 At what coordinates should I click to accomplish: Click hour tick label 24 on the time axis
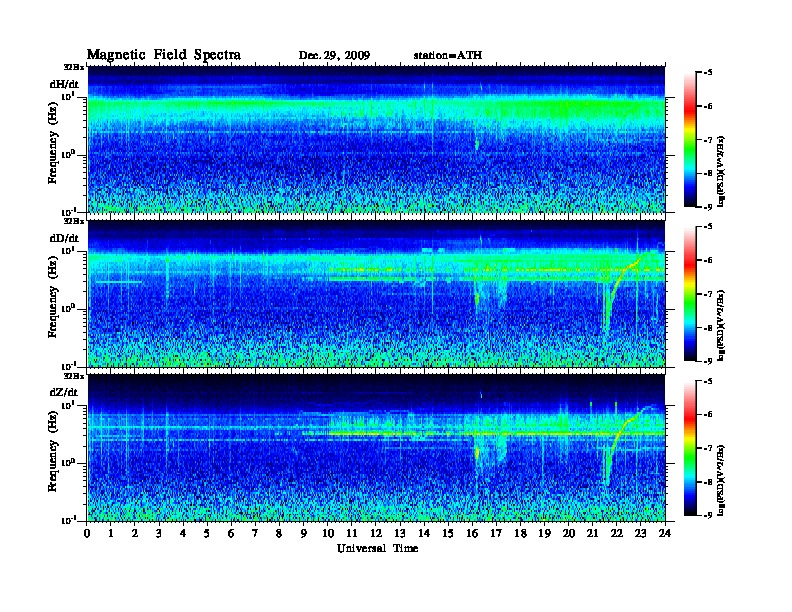(x=665, y=534)
